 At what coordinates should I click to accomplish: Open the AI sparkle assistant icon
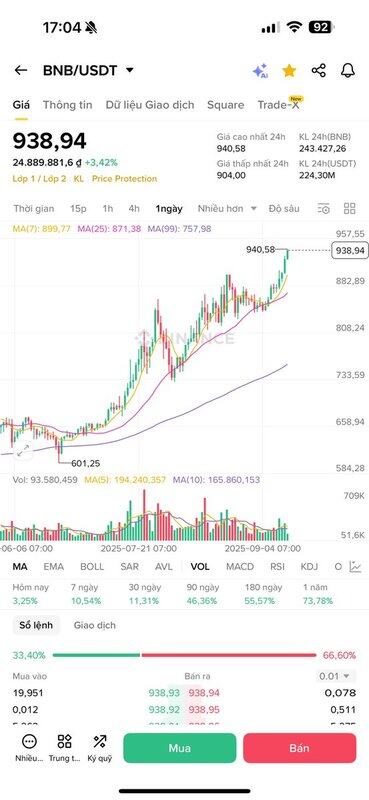tap(260, 71)
